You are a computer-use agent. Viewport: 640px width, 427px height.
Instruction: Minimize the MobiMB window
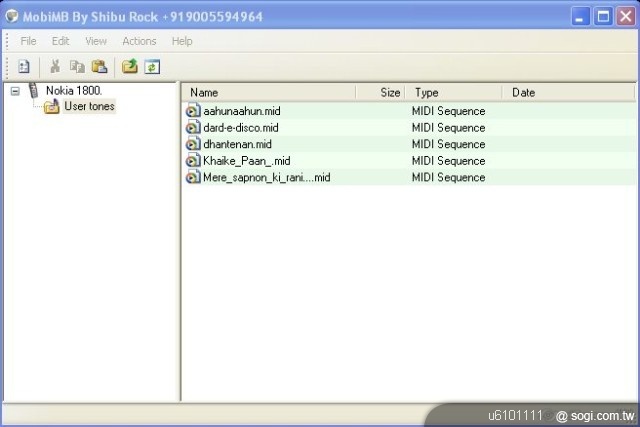click(580, 17)
